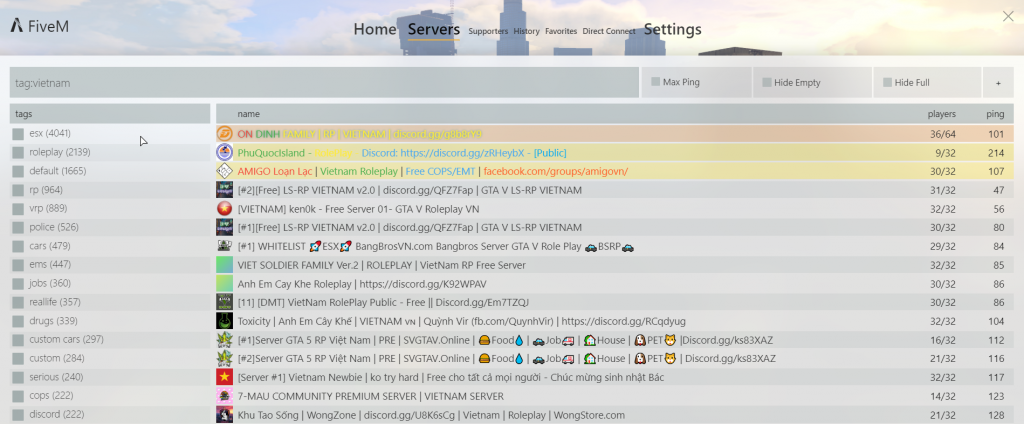Screen dimensions: 1024x424
Task: Check the esx tag filter
Action: tap(18, 134)
